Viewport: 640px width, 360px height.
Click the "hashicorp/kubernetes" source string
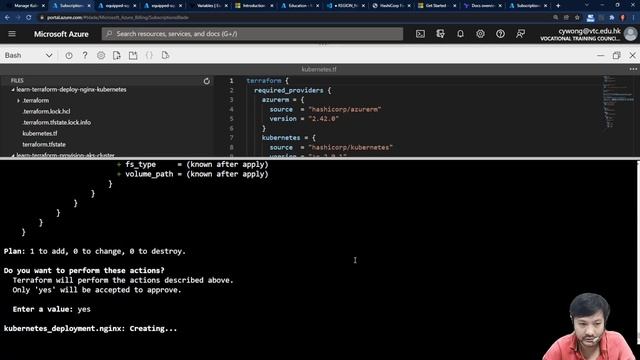(351, 147)
